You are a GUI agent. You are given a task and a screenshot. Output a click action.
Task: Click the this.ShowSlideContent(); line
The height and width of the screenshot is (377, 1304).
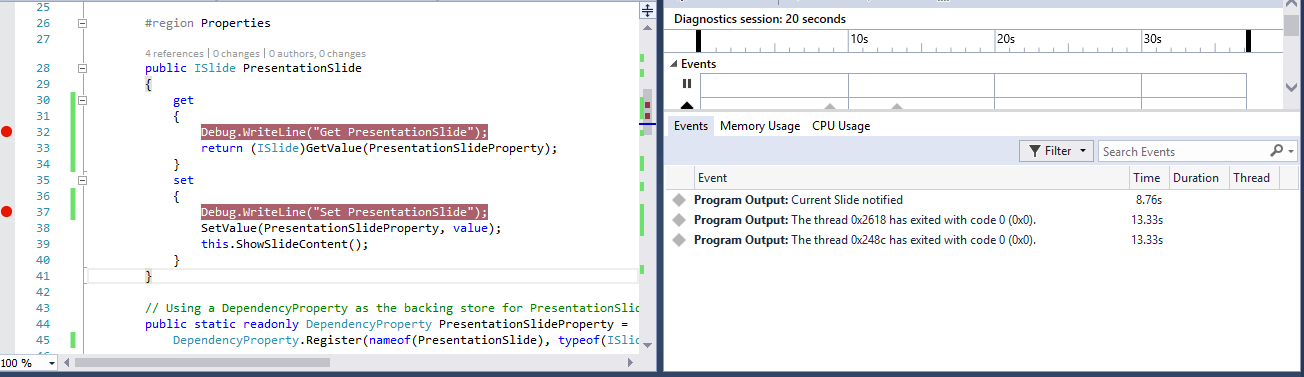coord(285,244)
